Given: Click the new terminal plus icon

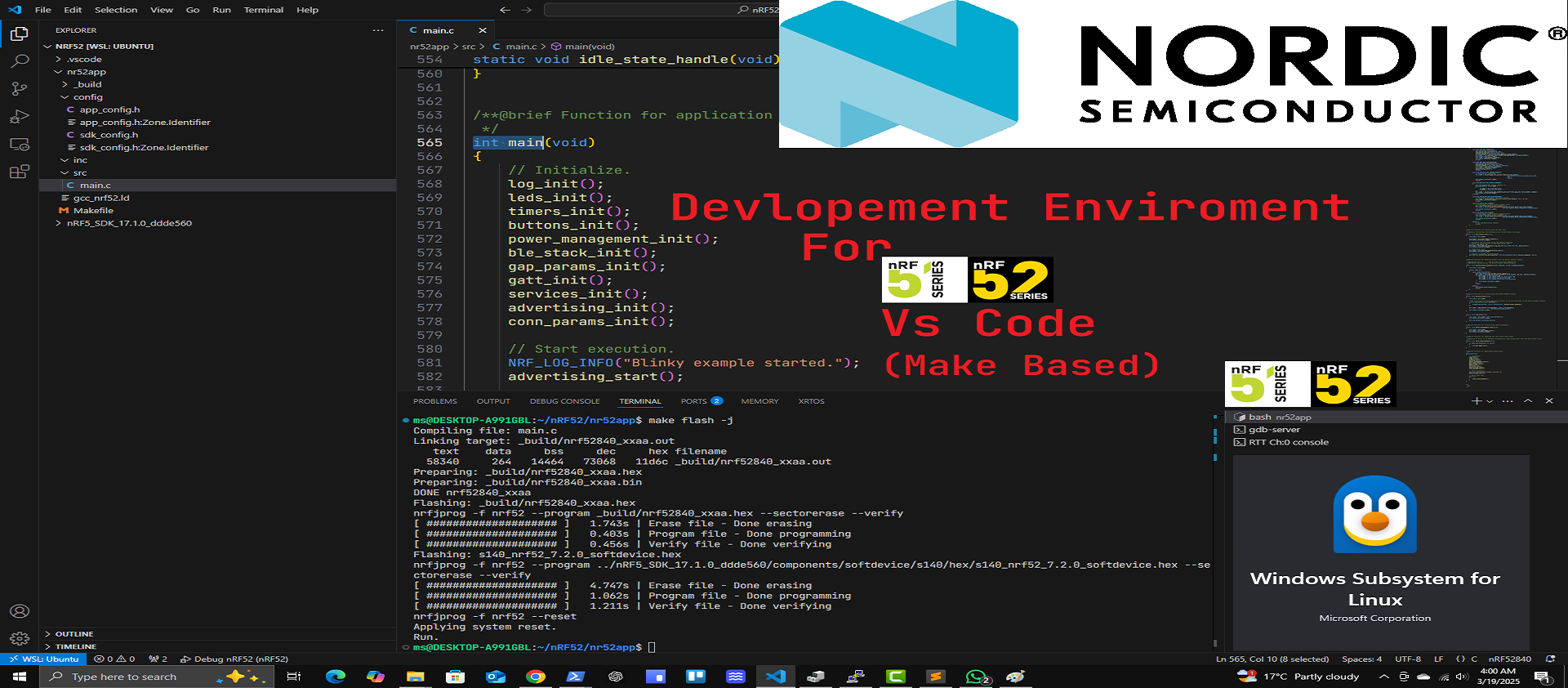Looking at the screenshot, I should (1476, 401).
